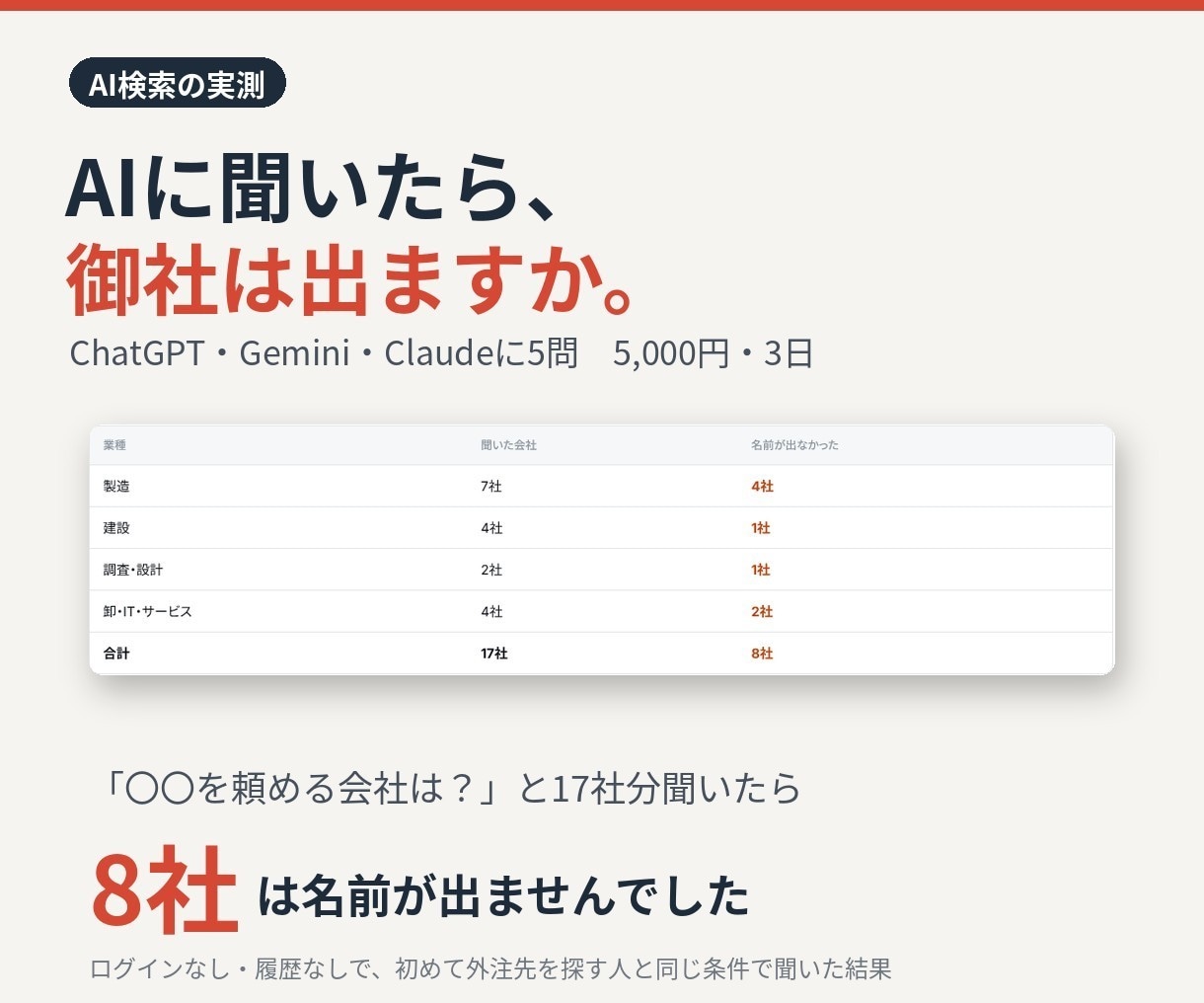Click the red 1社 cell in 建設 row
1204x1003 pixels.
pyautogui.click(x=760, y=528)
